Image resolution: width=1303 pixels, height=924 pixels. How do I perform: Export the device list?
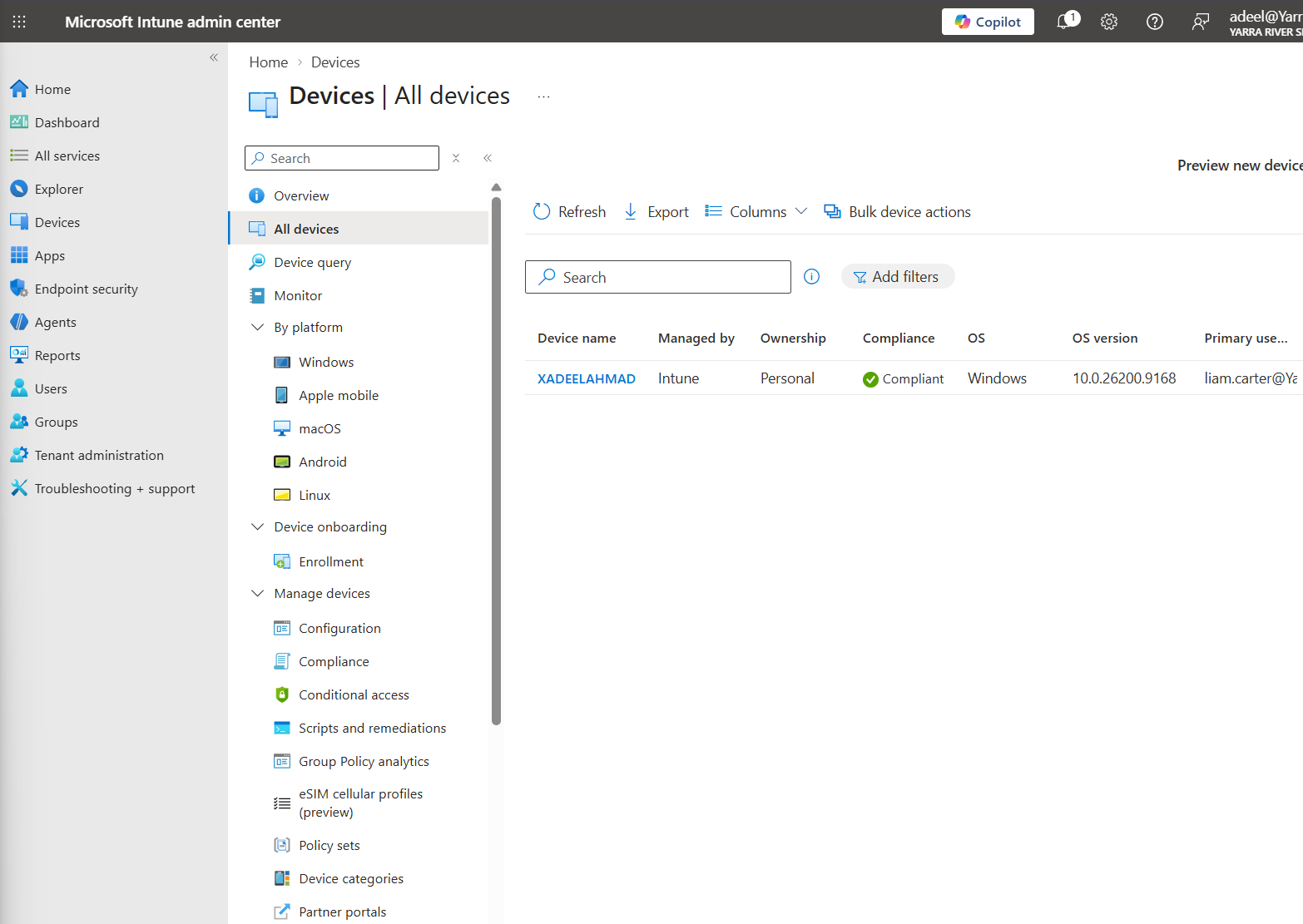656,212
